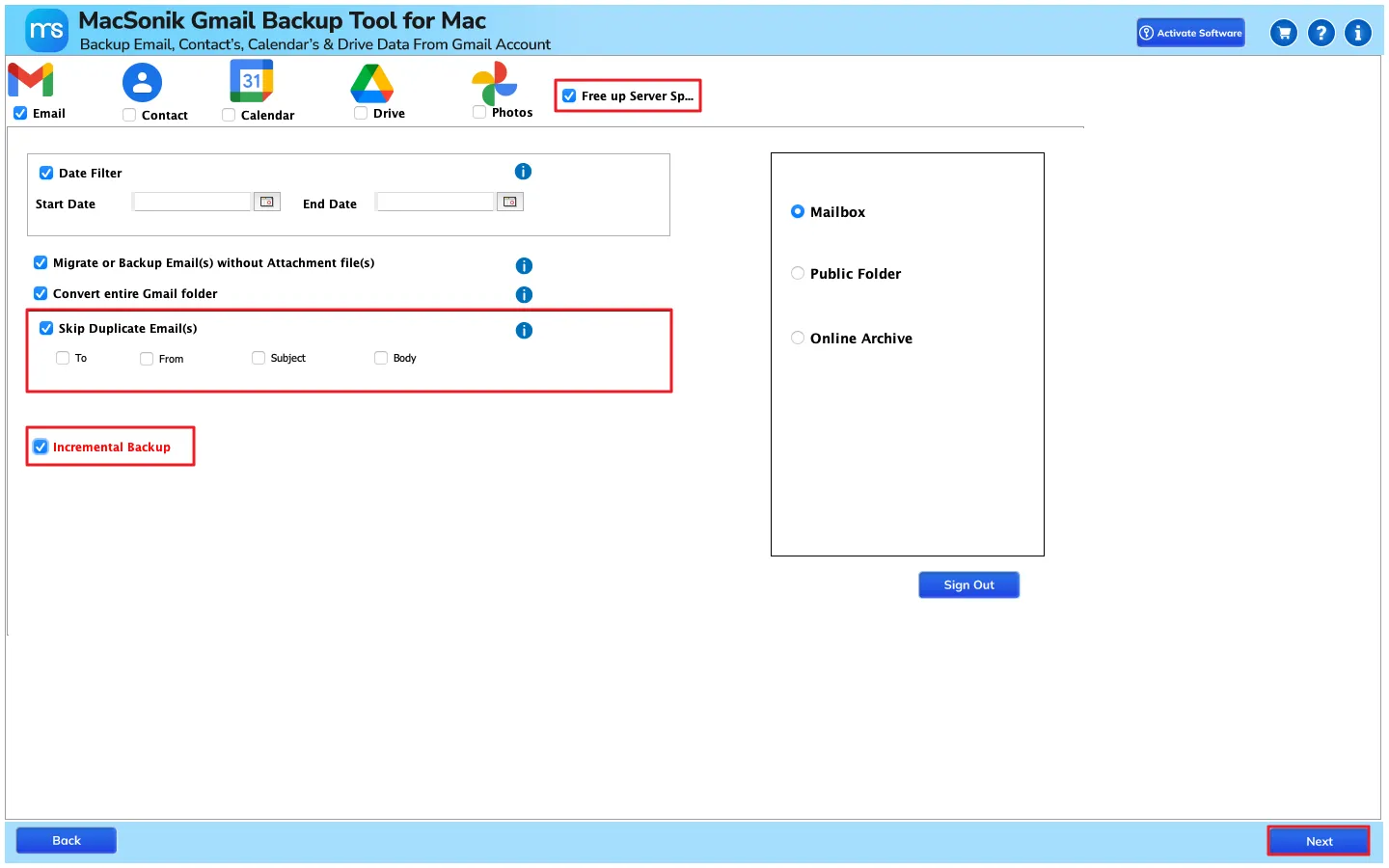Toggle Convert entire Gmail folder checkbox
The height and width of the screenshot is (868, 1389).
[41, 293]
